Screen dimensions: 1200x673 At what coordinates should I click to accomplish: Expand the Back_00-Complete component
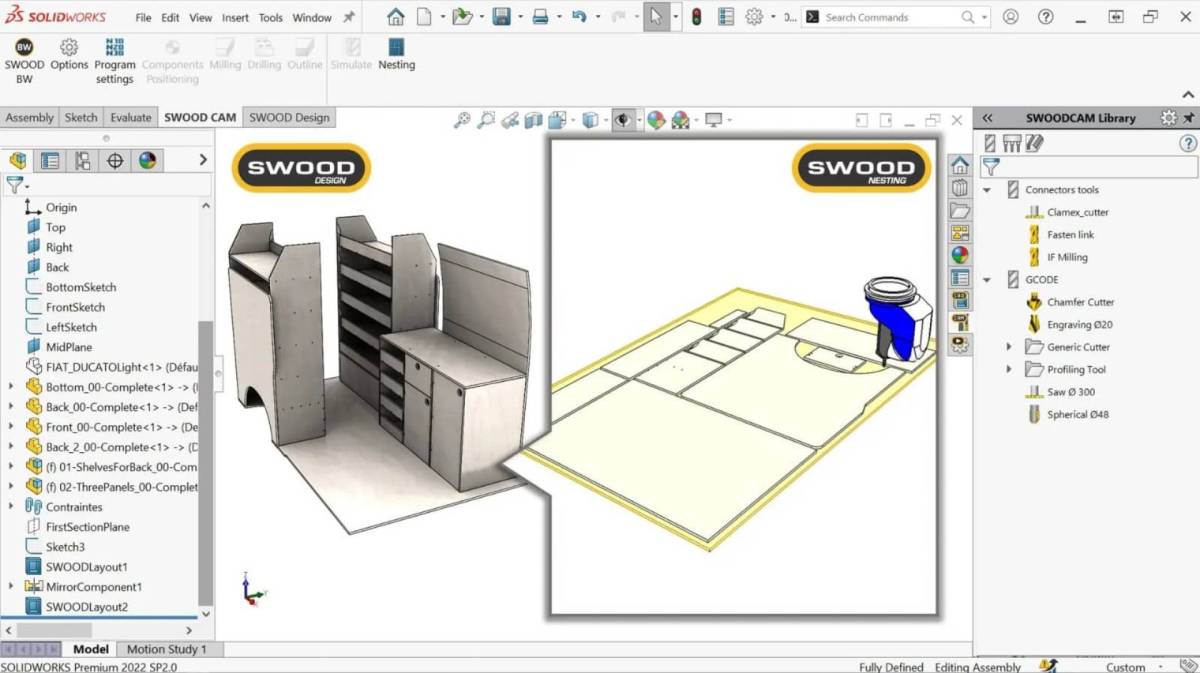(x=11, y=407)
